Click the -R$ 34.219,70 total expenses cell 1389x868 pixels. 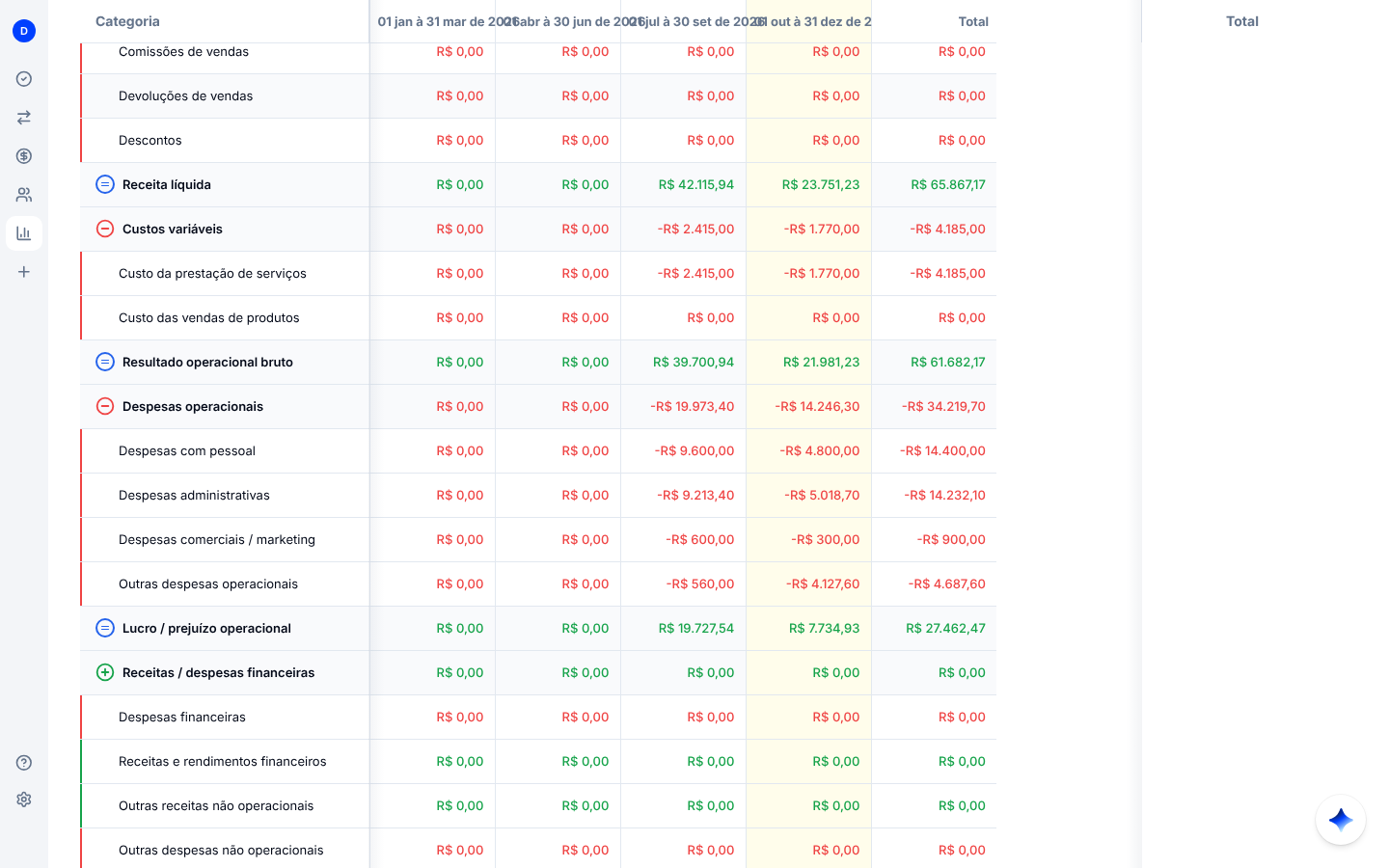(943, 407)
